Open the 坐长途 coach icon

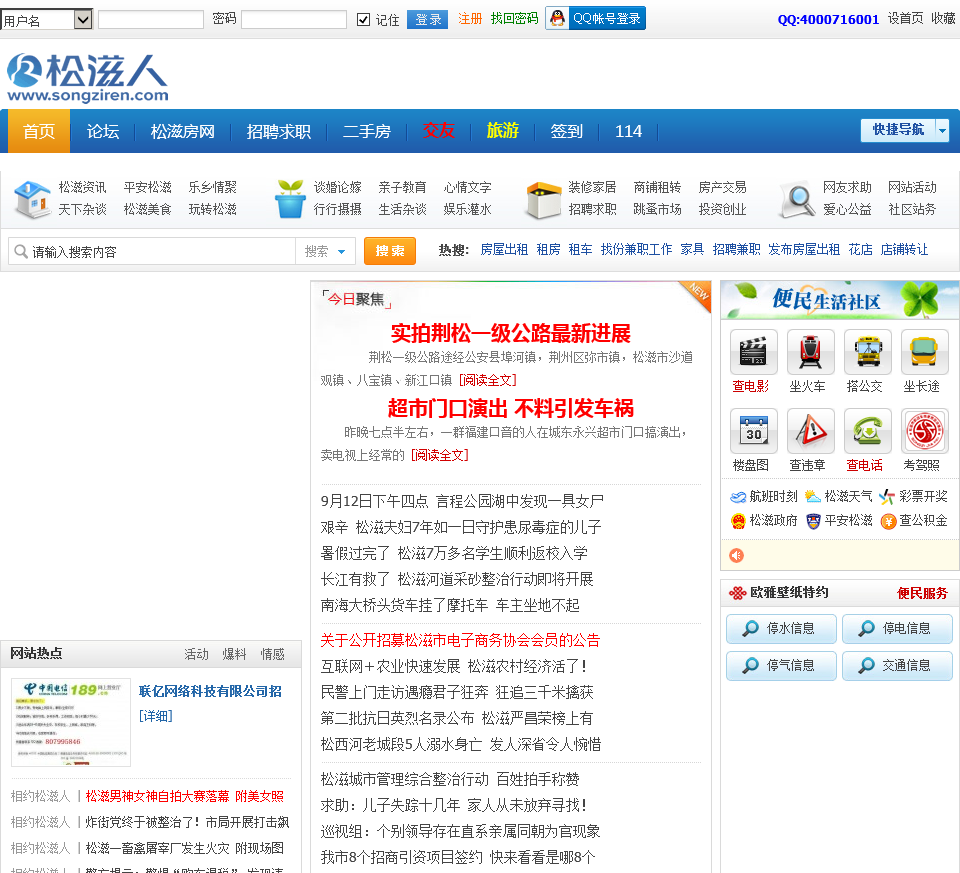click(924, 352)
